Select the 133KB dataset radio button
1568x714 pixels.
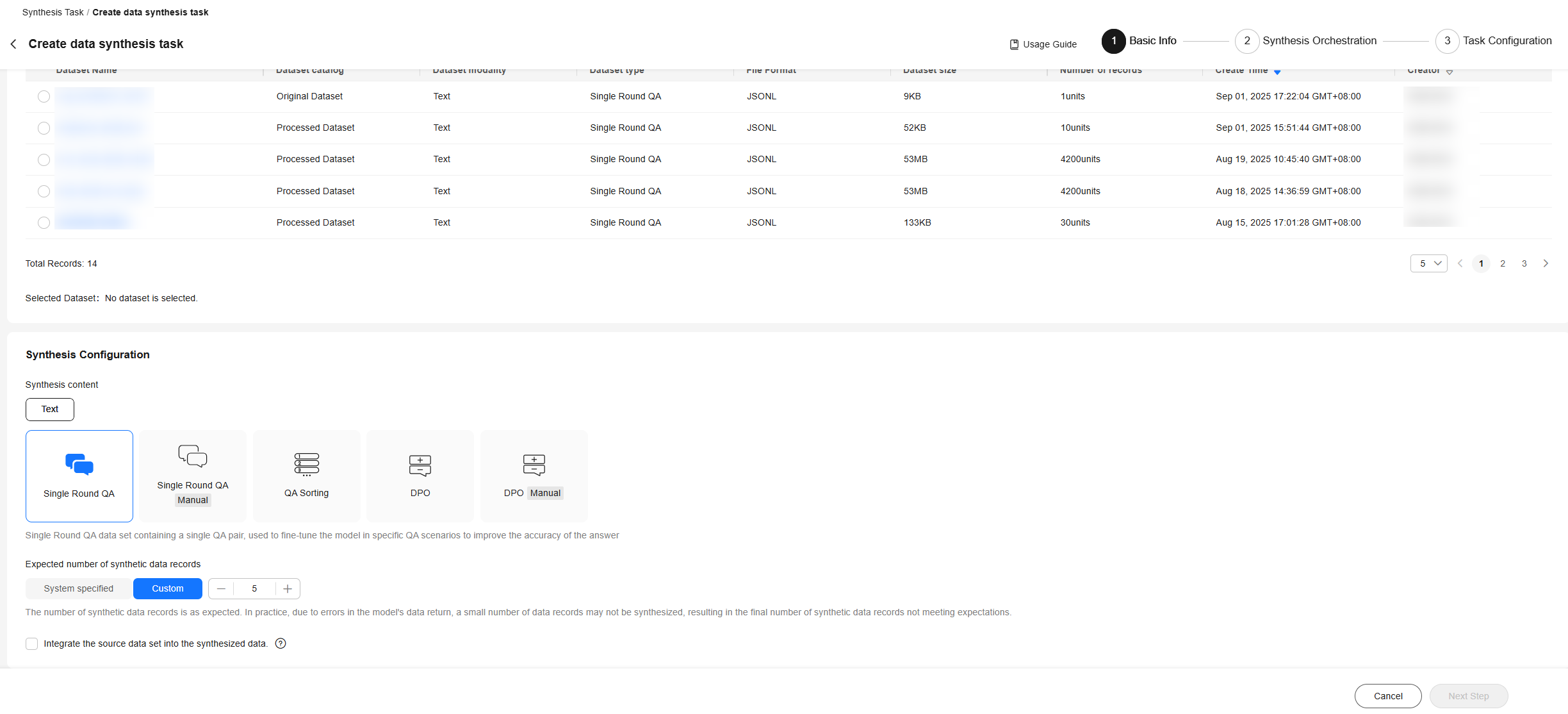tap(44, 222)
